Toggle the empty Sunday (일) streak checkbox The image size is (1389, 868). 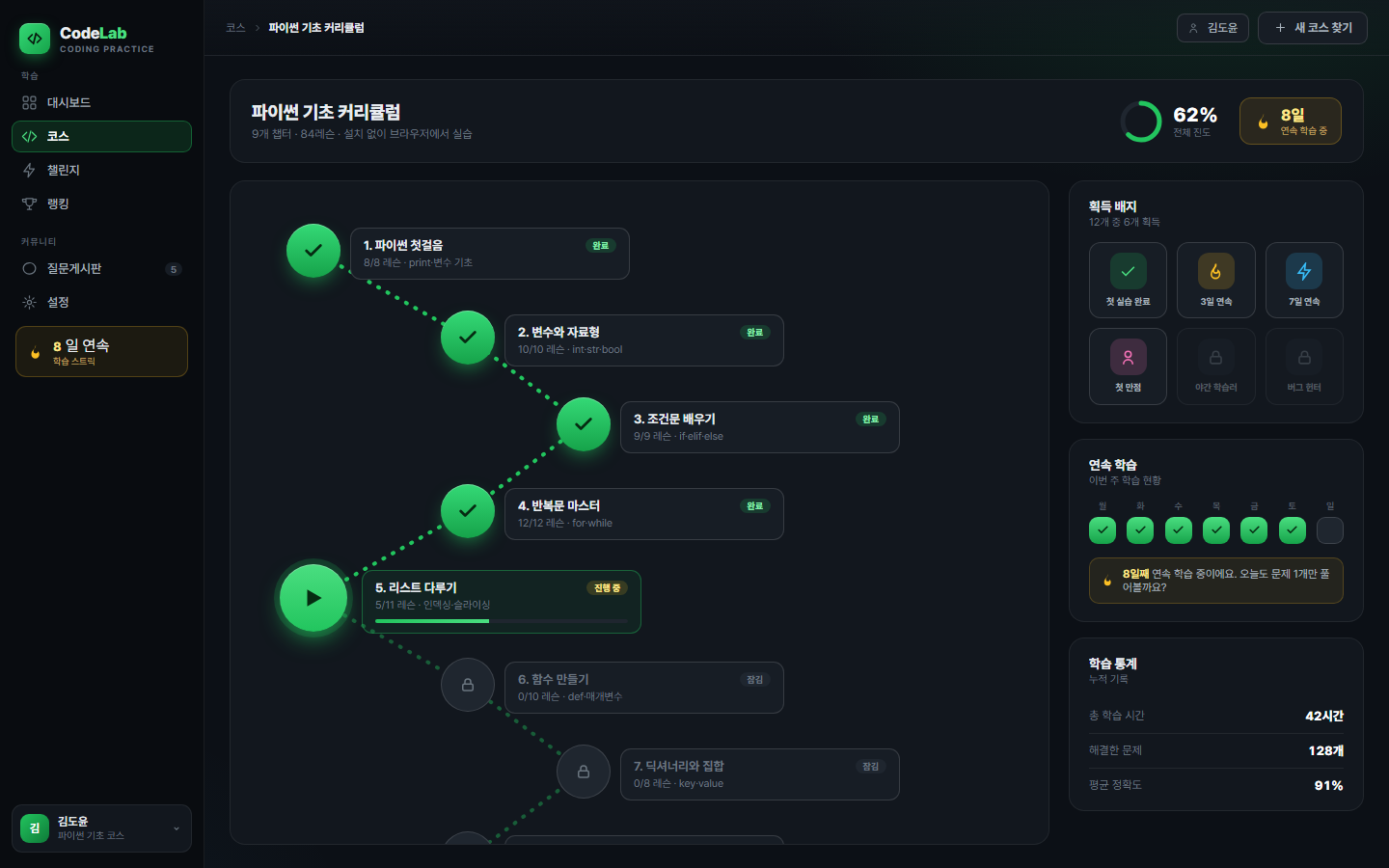coord(1330,530)
